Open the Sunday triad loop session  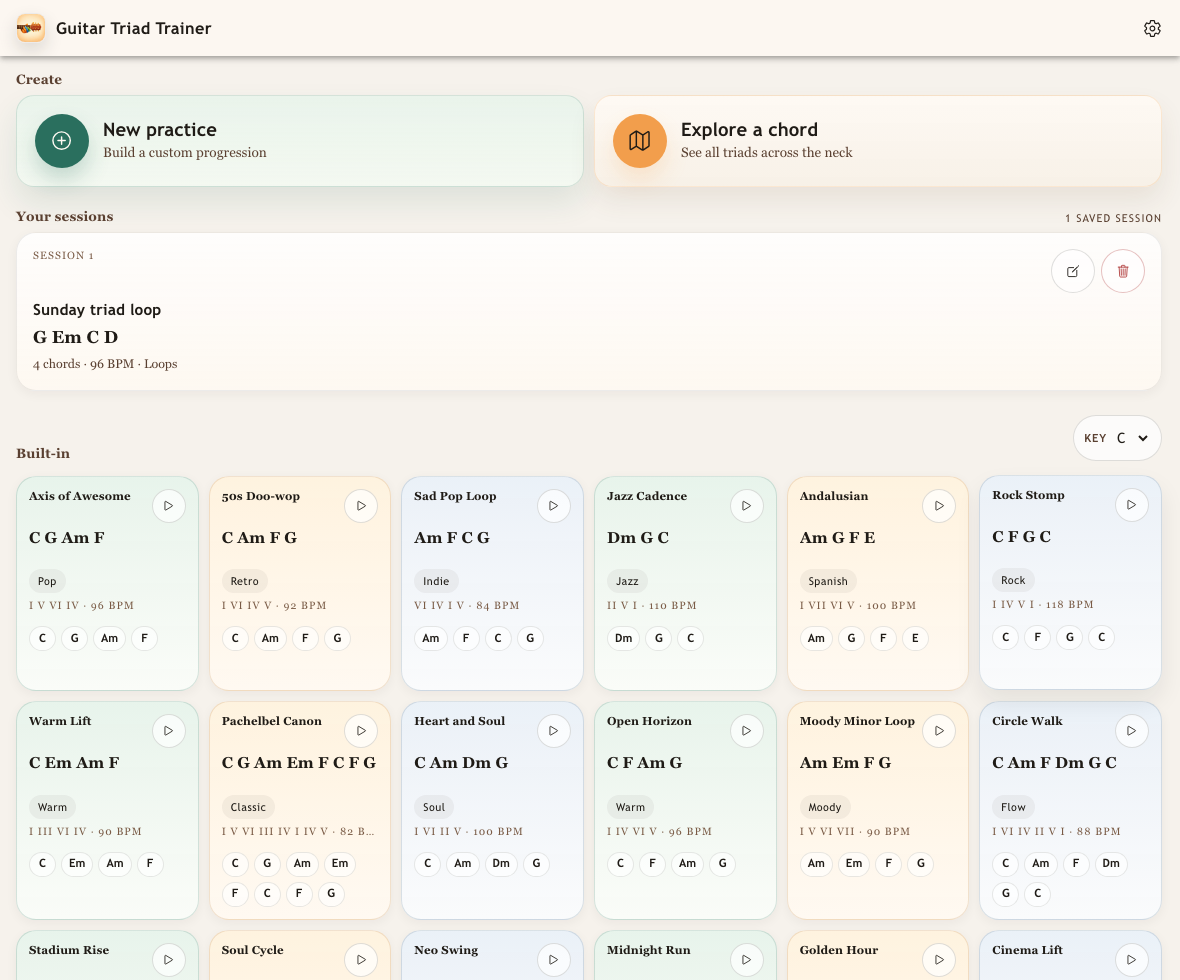(588, 312)
